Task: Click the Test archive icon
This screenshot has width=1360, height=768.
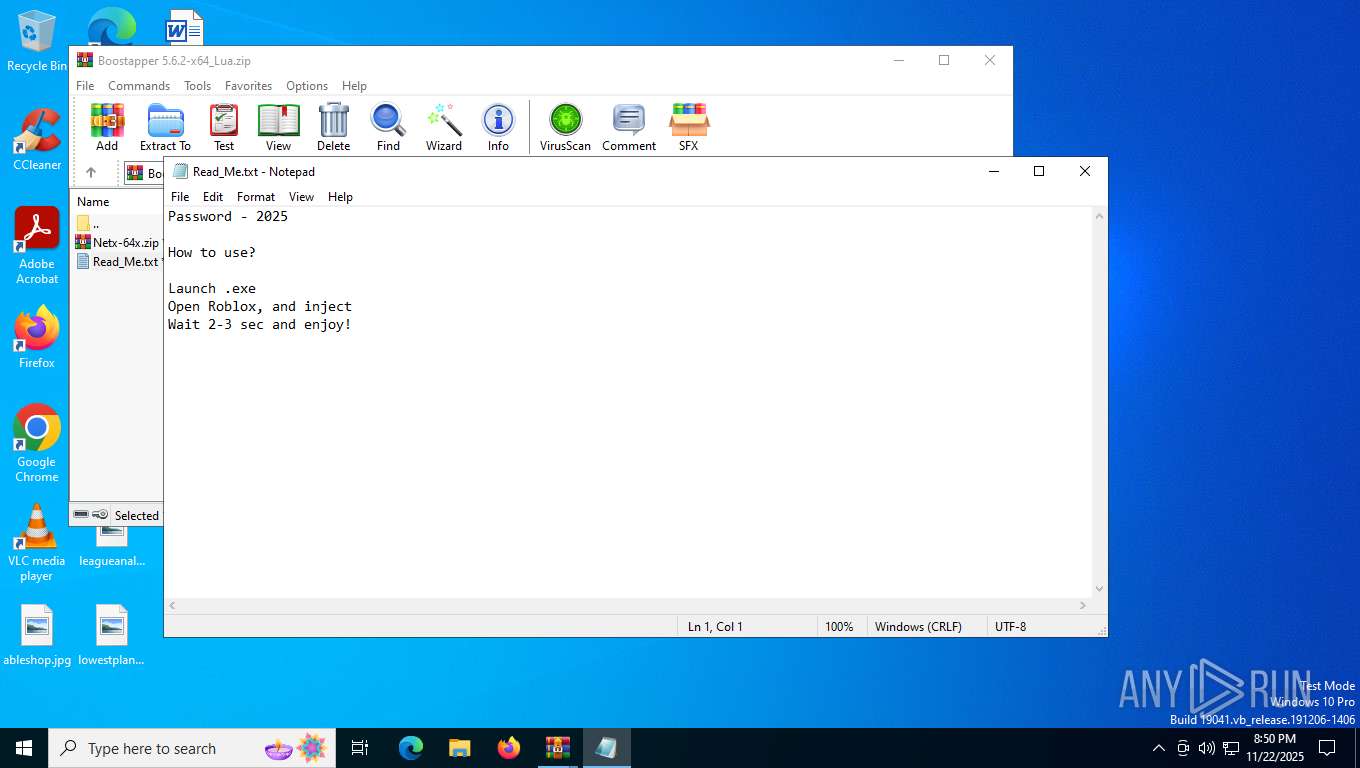Action: (224, 127)
